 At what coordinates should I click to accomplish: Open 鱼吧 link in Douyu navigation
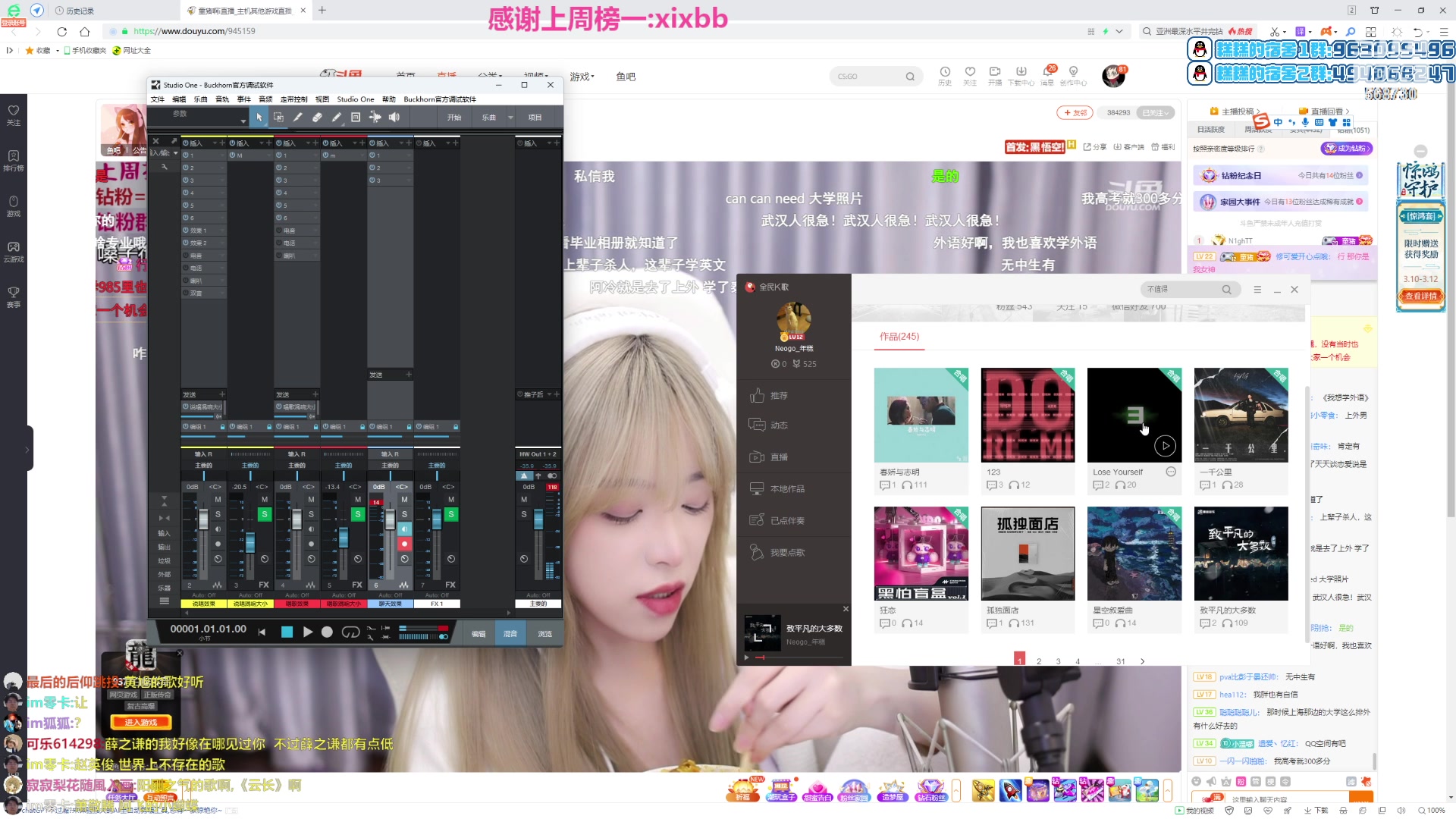pos(626,77)
